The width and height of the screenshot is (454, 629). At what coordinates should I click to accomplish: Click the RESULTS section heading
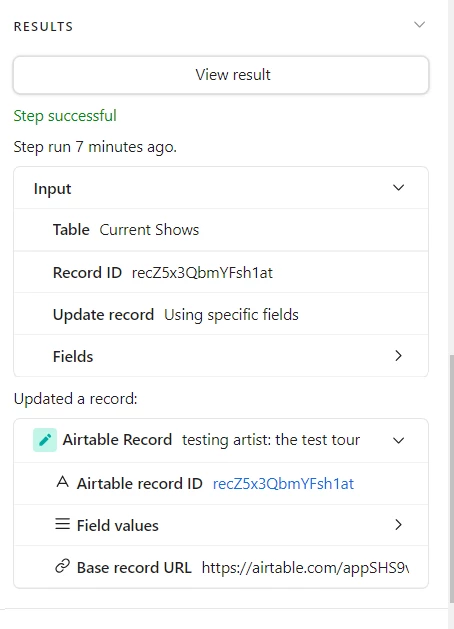click(x=43, y=26)
